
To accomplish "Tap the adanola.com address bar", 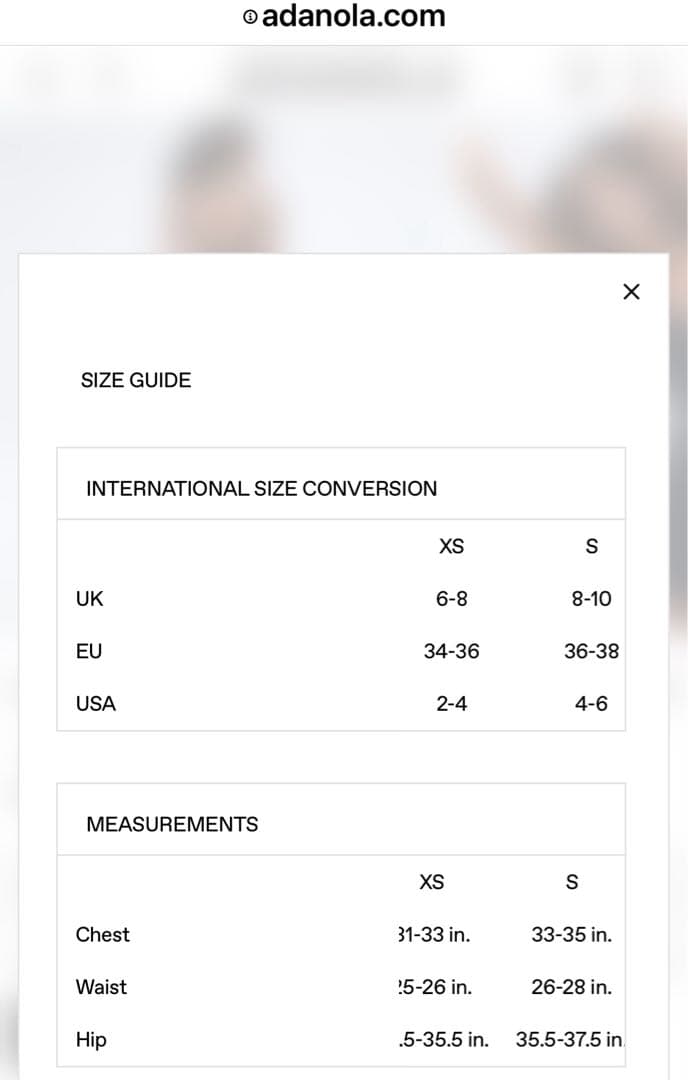I will 344,17.
